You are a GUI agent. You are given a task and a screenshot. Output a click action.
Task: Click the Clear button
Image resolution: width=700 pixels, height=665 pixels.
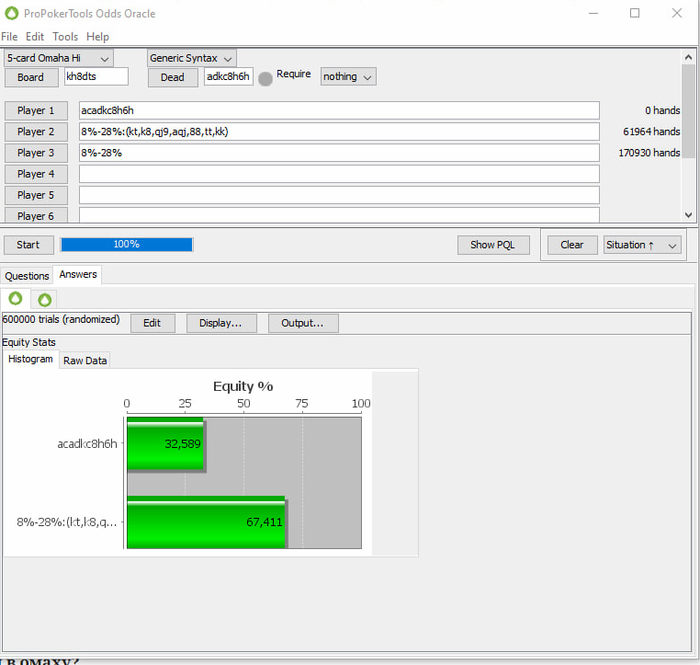(572, 245)
